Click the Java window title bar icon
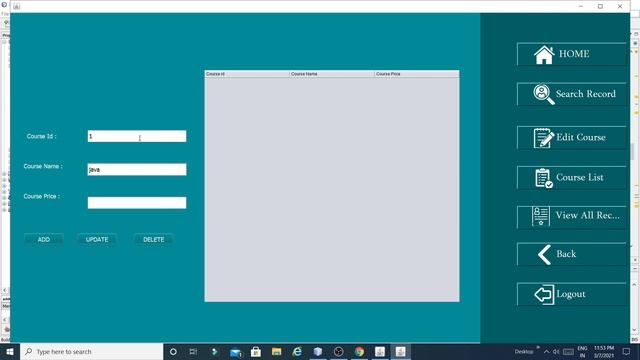The height and width of the screenshot is (360, 640). tap(16, 6)
